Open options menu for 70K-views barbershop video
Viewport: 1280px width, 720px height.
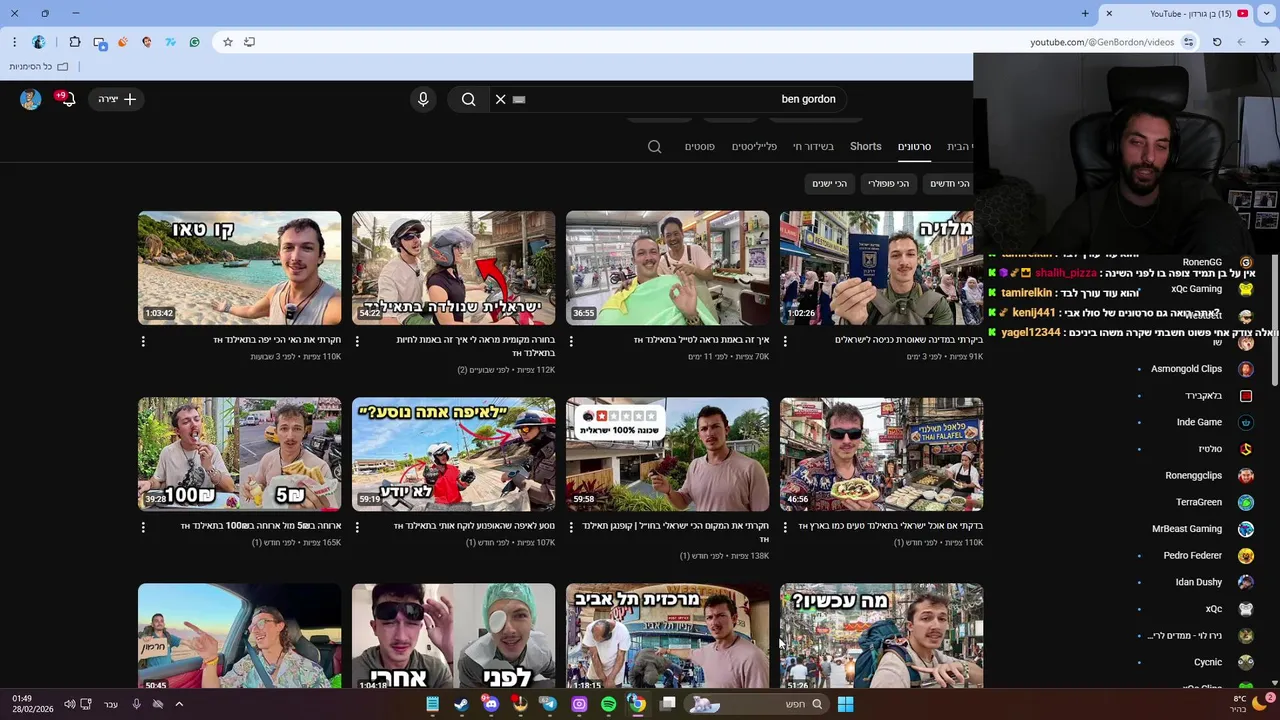pos(571,341)
